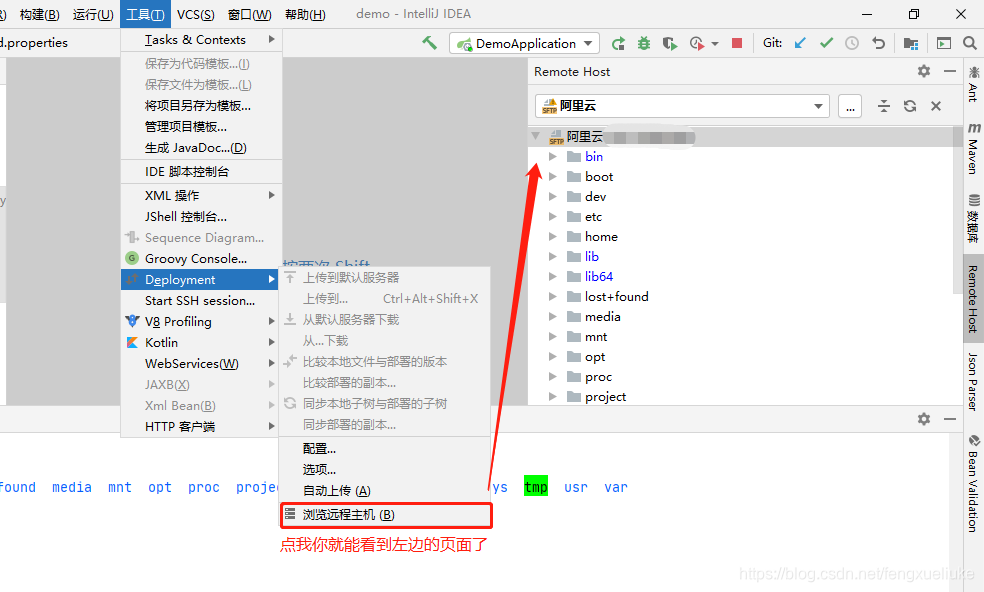The height and width of the screenshot is (592, 984).
Task: Open Search Everywhere magnifier icon
Action: pos(970,43)
